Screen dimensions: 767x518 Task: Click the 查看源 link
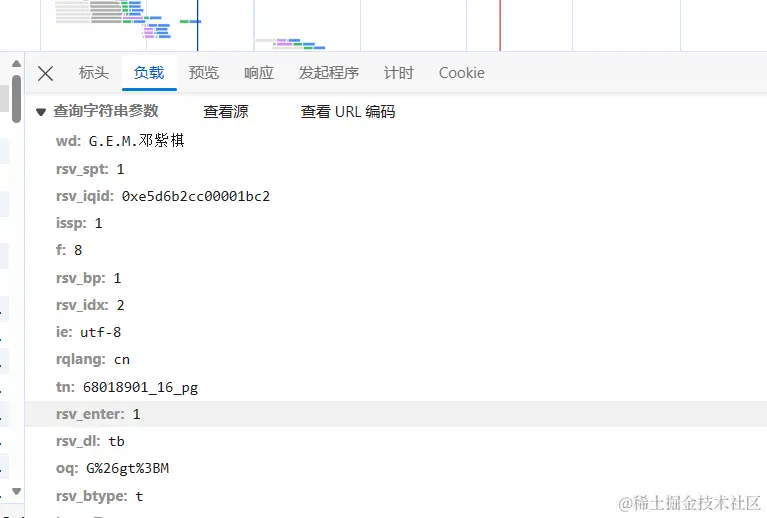click(x=226, y=112)
